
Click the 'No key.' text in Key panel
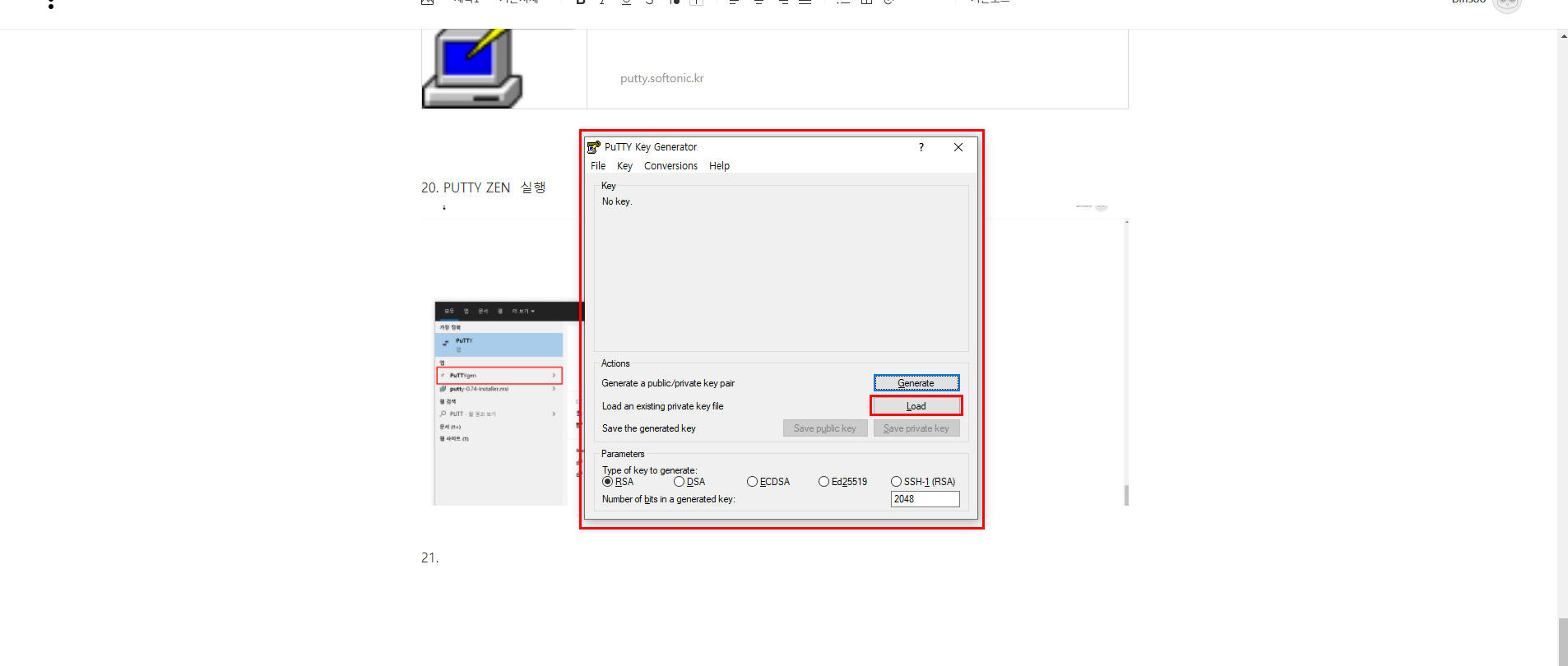coord(617,201)
